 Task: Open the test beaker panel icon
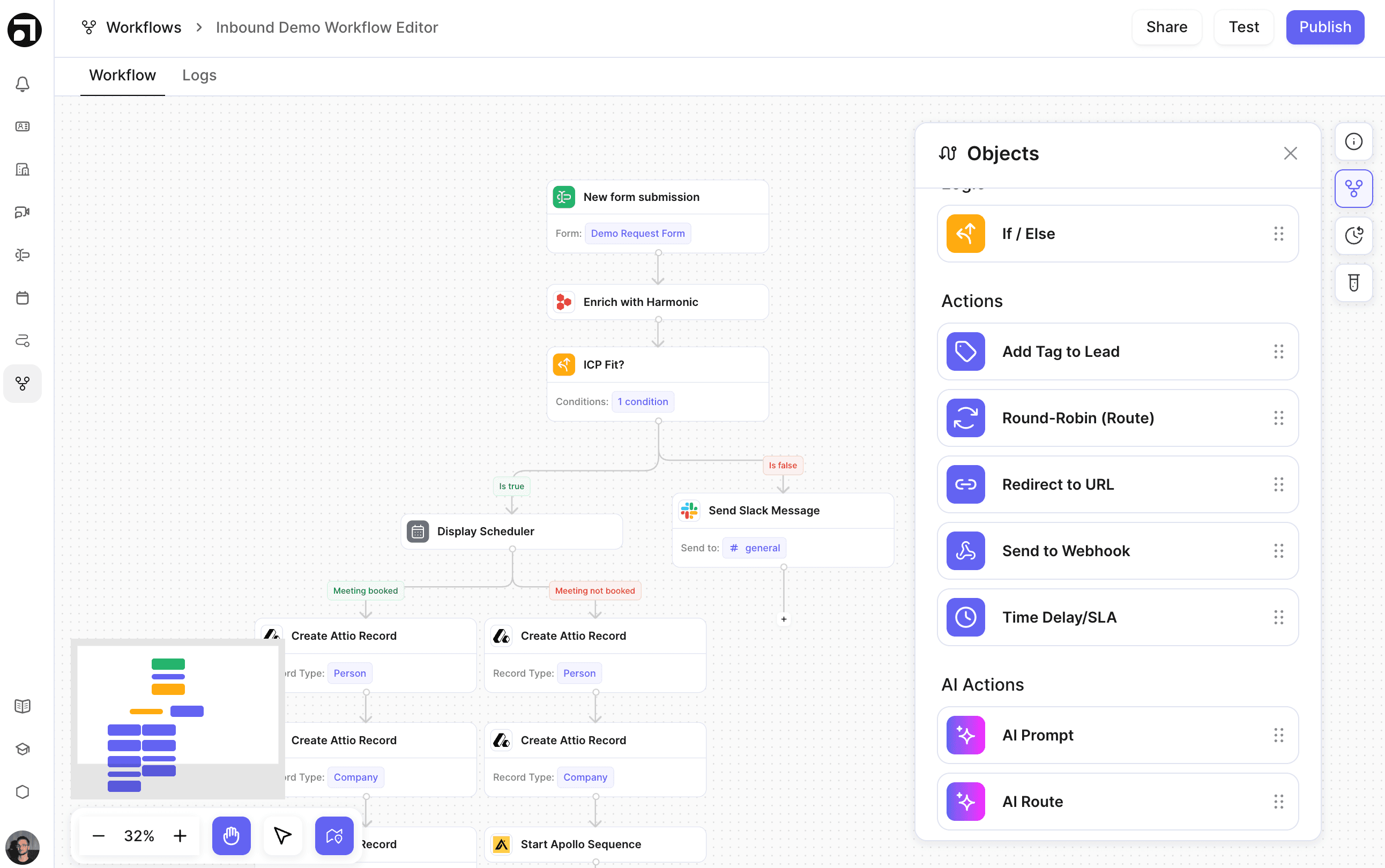1353,282
